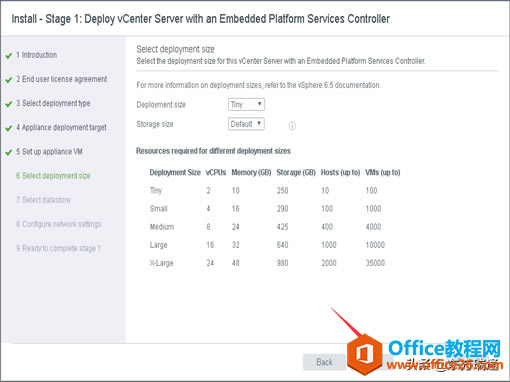Click the Medium row label
The height and width of the screenshot is (382, 510).
pos(162,227)
